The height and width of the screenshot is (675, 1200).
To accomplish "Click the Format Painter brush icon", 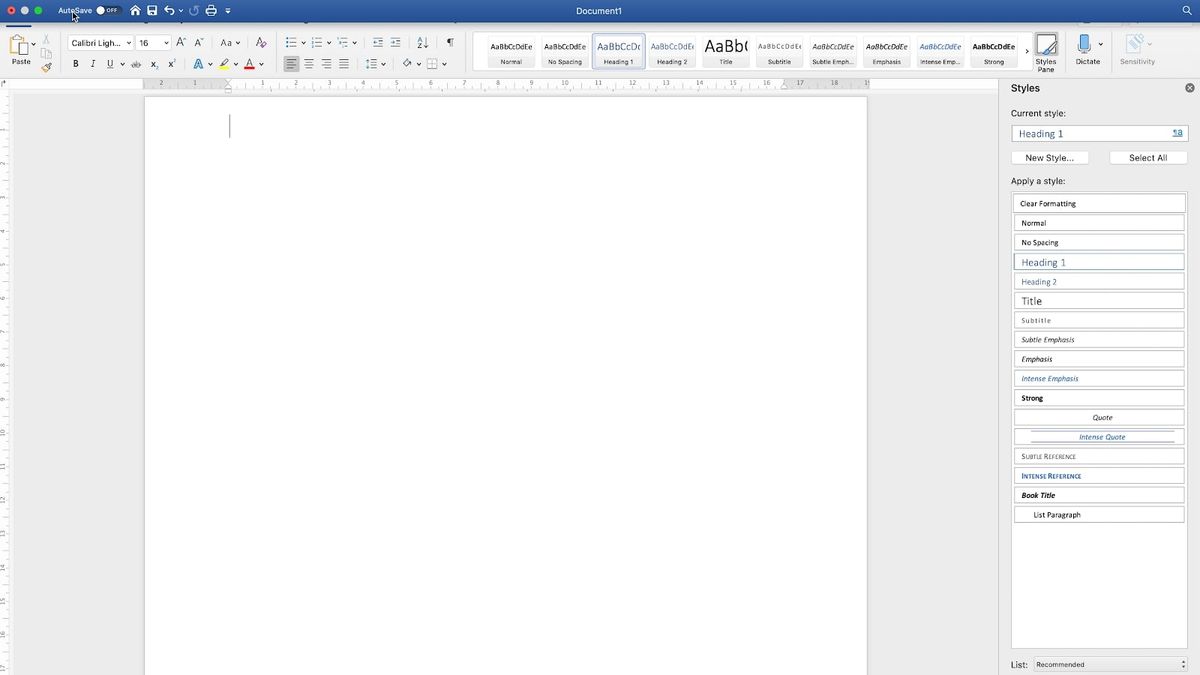I will (47, 68).
